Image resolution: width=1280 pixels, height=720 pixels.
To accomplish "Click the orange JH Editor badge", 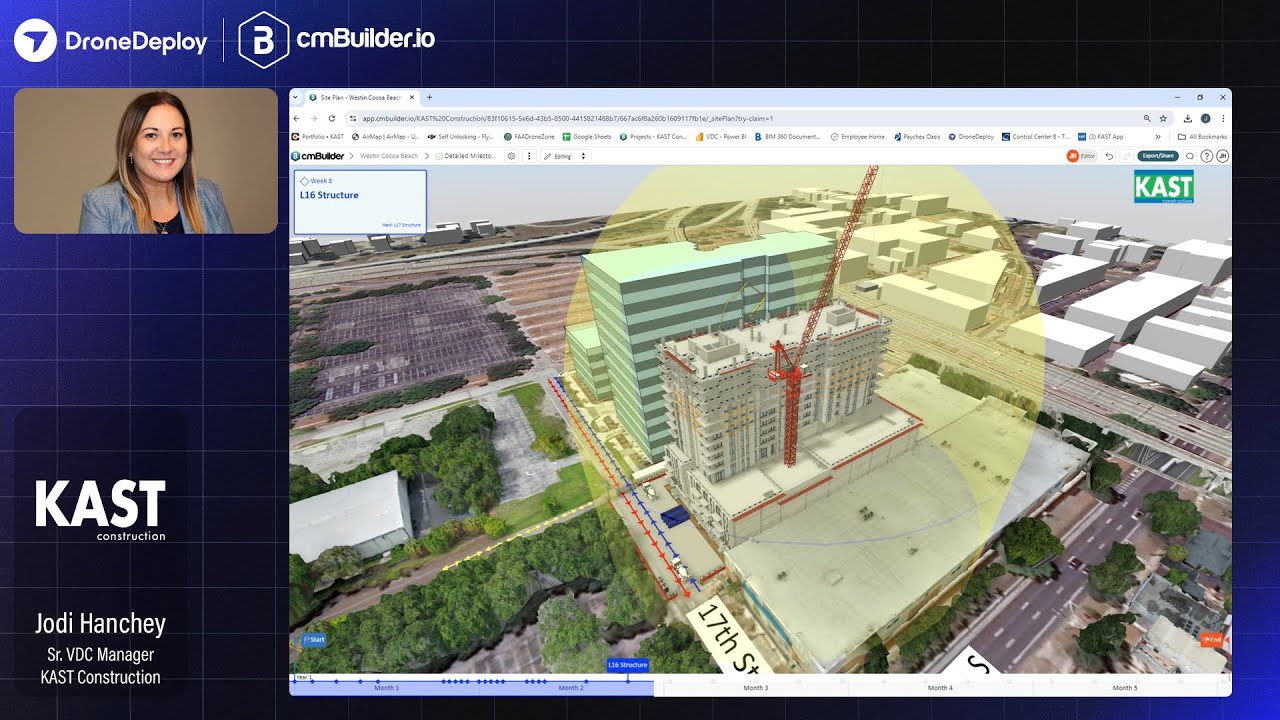I will click(x=1082, y=156).
